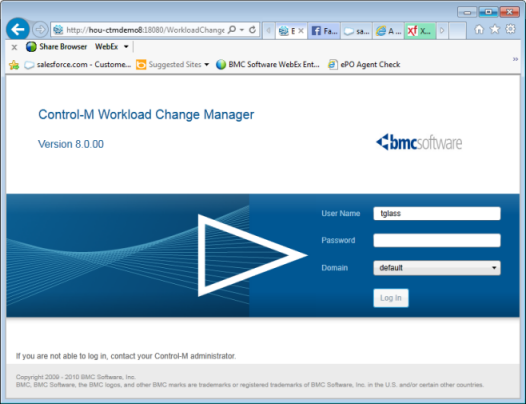
Task: Open a new blank tab
Action: point(457,31)
